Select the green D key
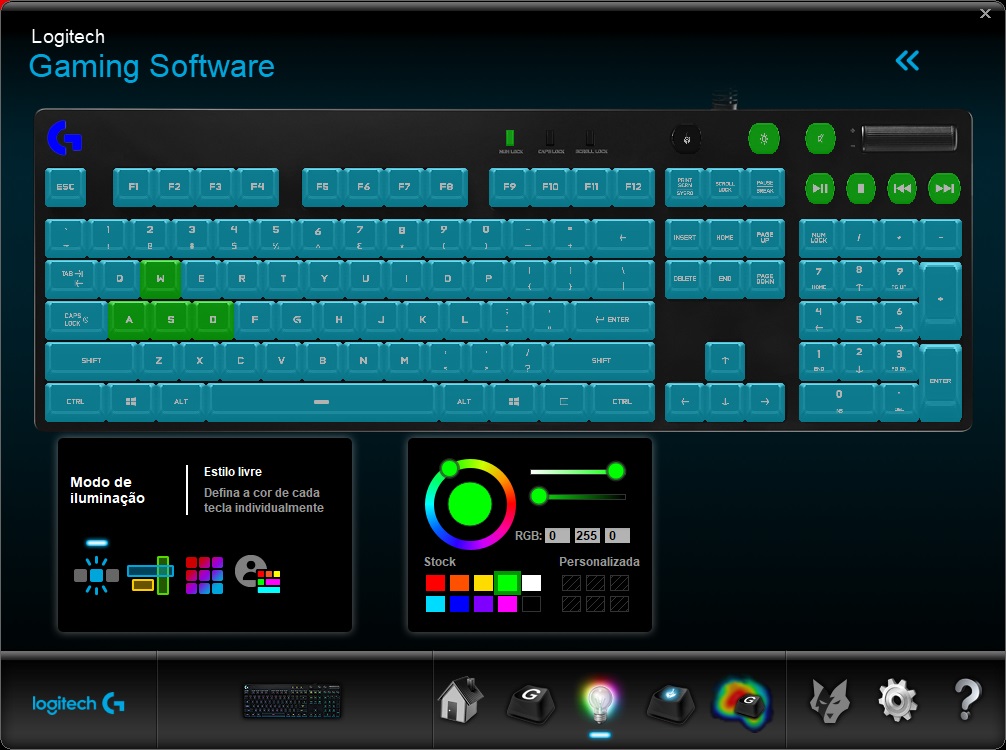 [x=212, y=320]
